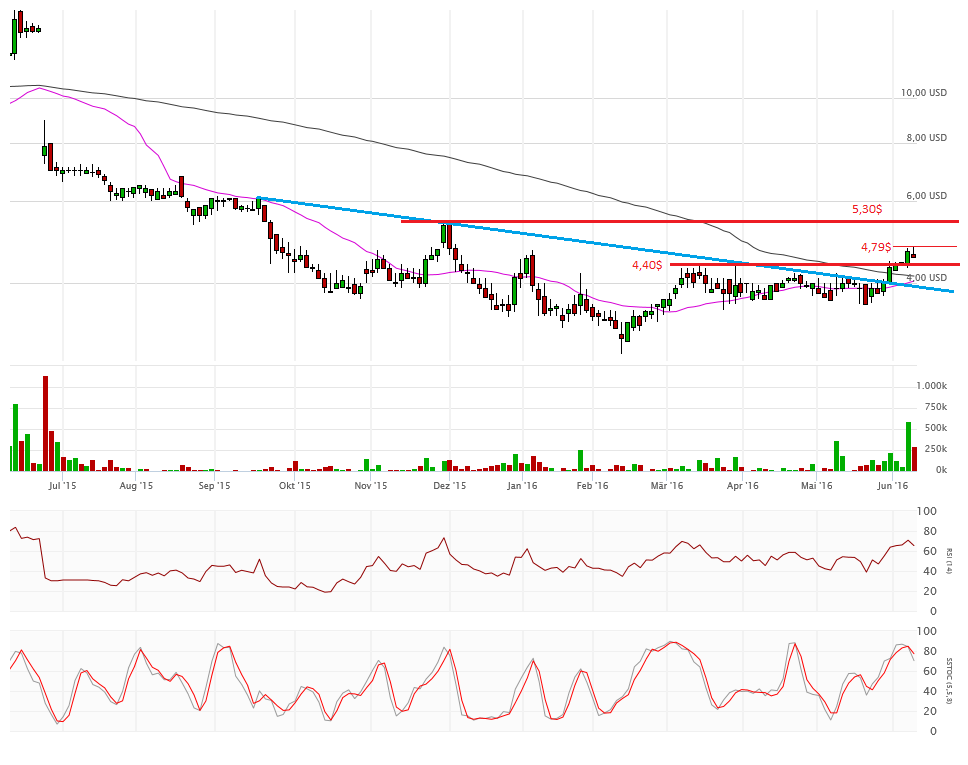Click the 8,00 USD price axis label
Image resolution: width=968 pixels, height=765 pixels.
pyautogui.click(x=926, y=138)
